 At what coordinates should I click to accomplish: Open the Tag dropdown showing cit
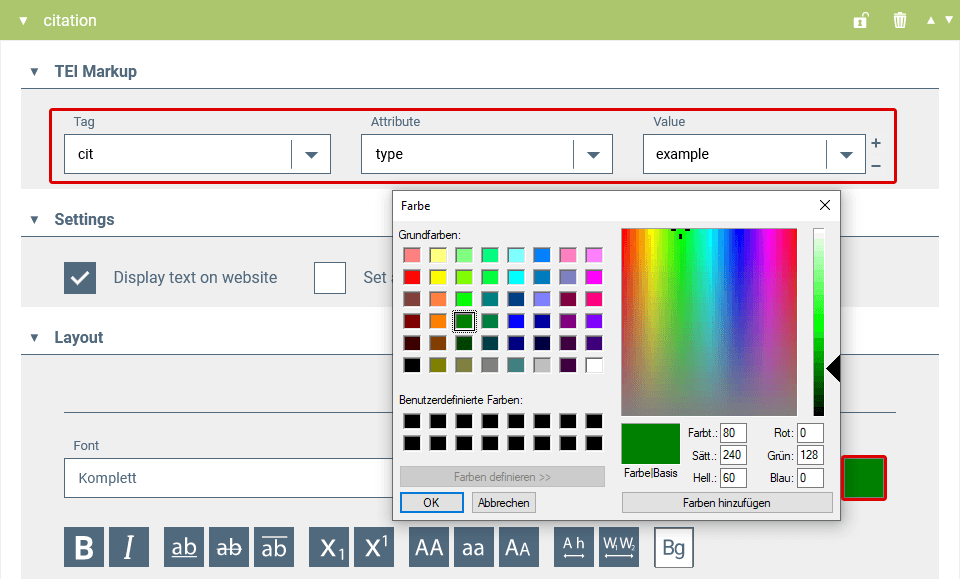[x=311, y=155]
